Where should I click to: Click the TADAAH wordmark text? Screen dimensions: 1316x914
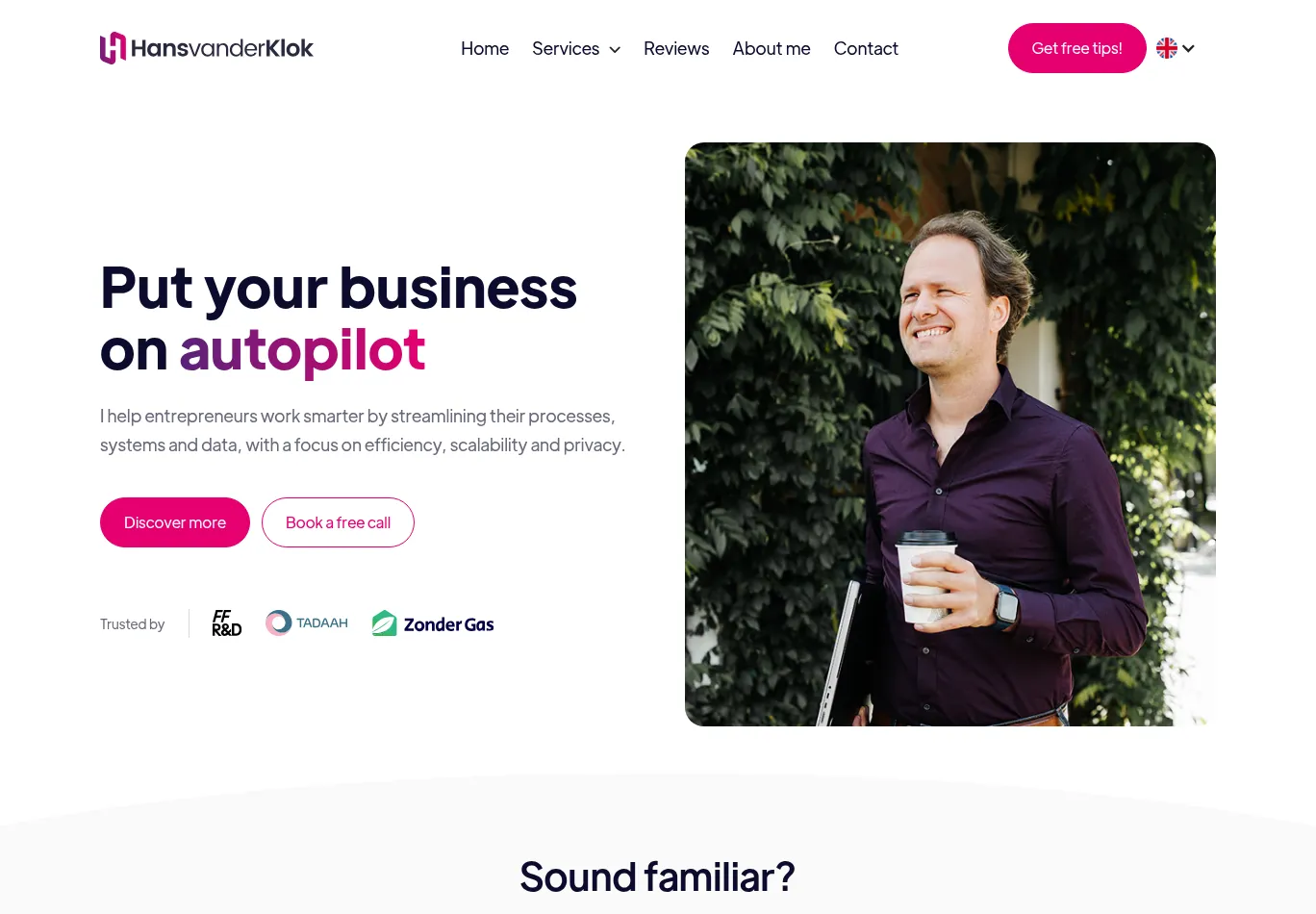[322, 623]
